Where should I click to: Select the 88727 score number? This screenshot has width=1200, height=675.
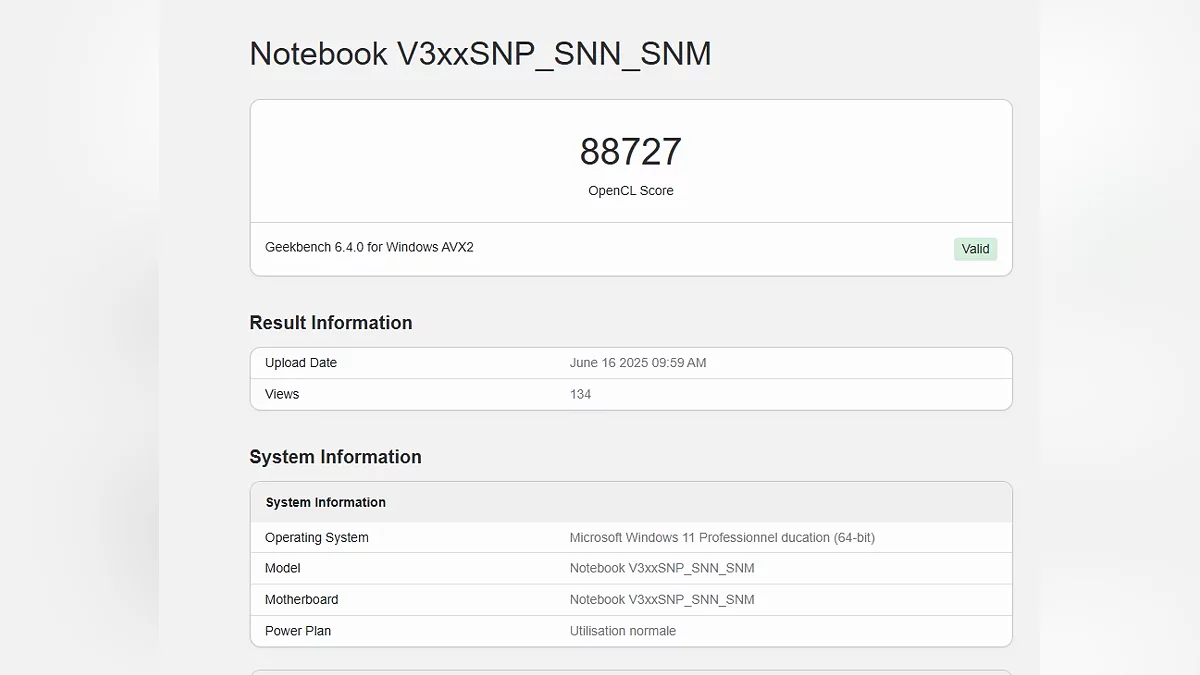630,152
